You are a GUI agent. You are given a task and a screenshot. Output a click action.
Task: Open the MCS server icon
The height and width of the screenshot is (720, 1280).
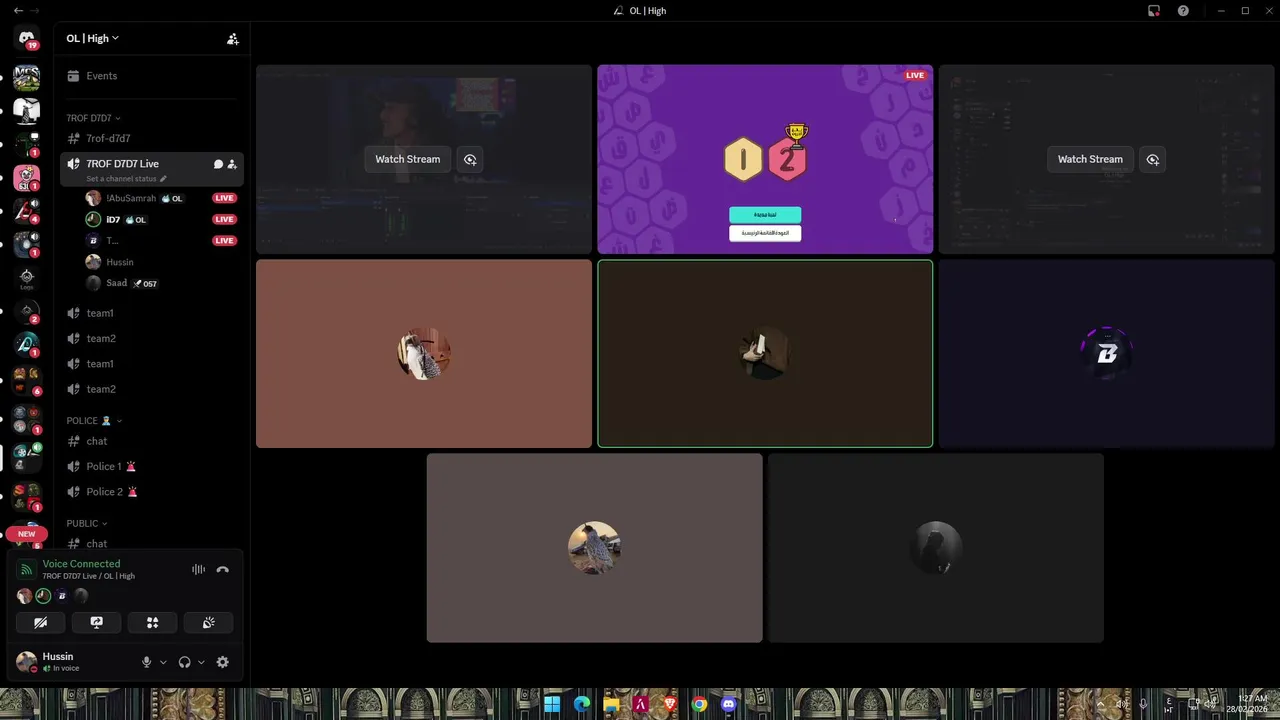[x=27, y=77]
